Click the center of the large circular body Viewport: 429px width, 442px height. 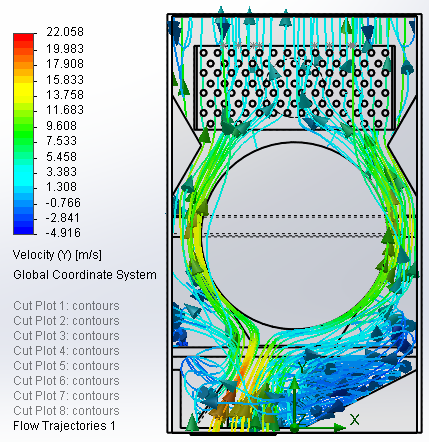click(x=295, y=236)
